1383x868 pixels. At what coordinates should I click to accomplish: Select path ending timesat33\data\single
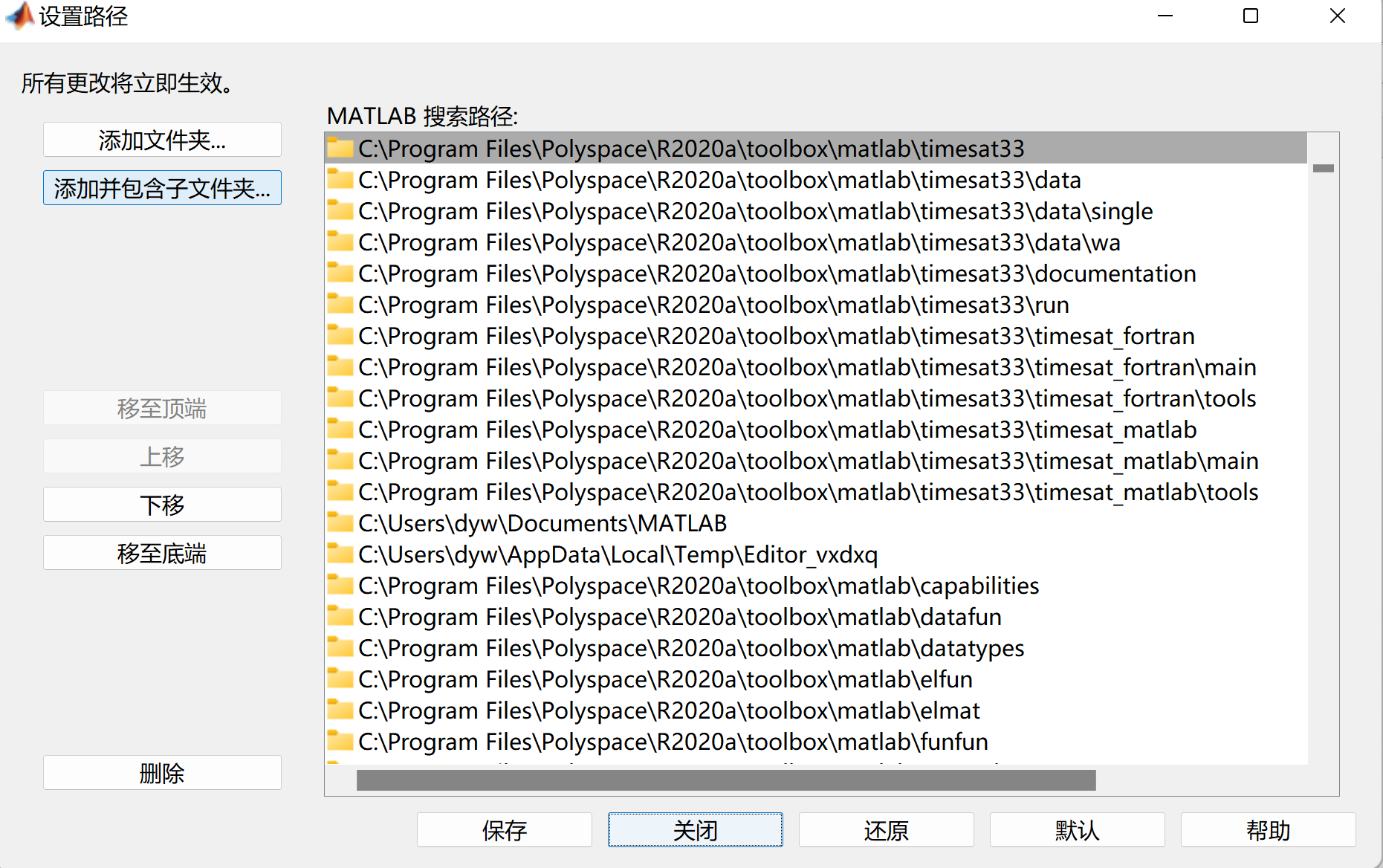click(x=756, y=211)
